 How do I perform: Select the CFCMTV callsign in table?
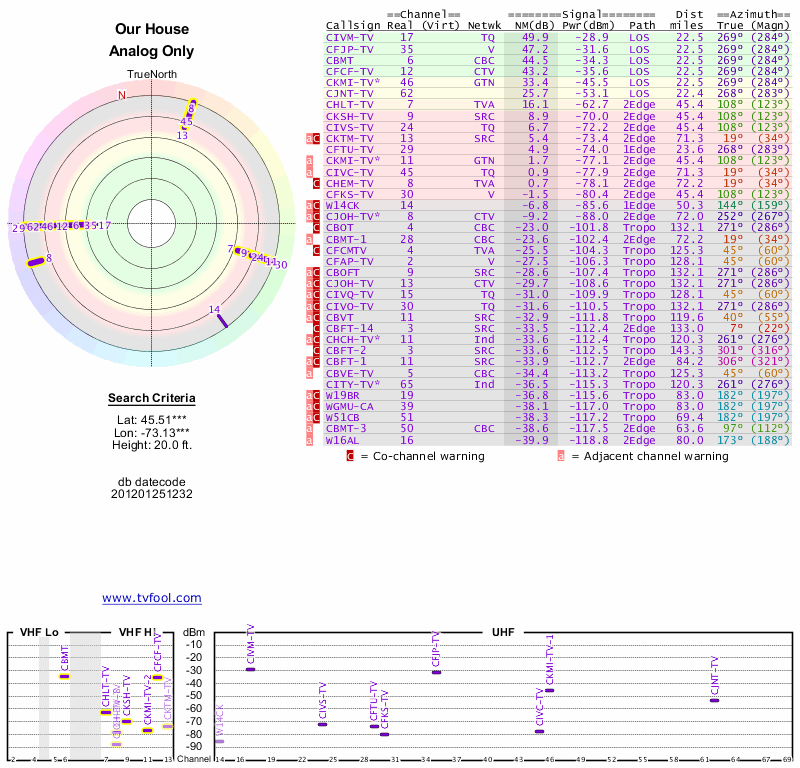(x=346, y=251)
